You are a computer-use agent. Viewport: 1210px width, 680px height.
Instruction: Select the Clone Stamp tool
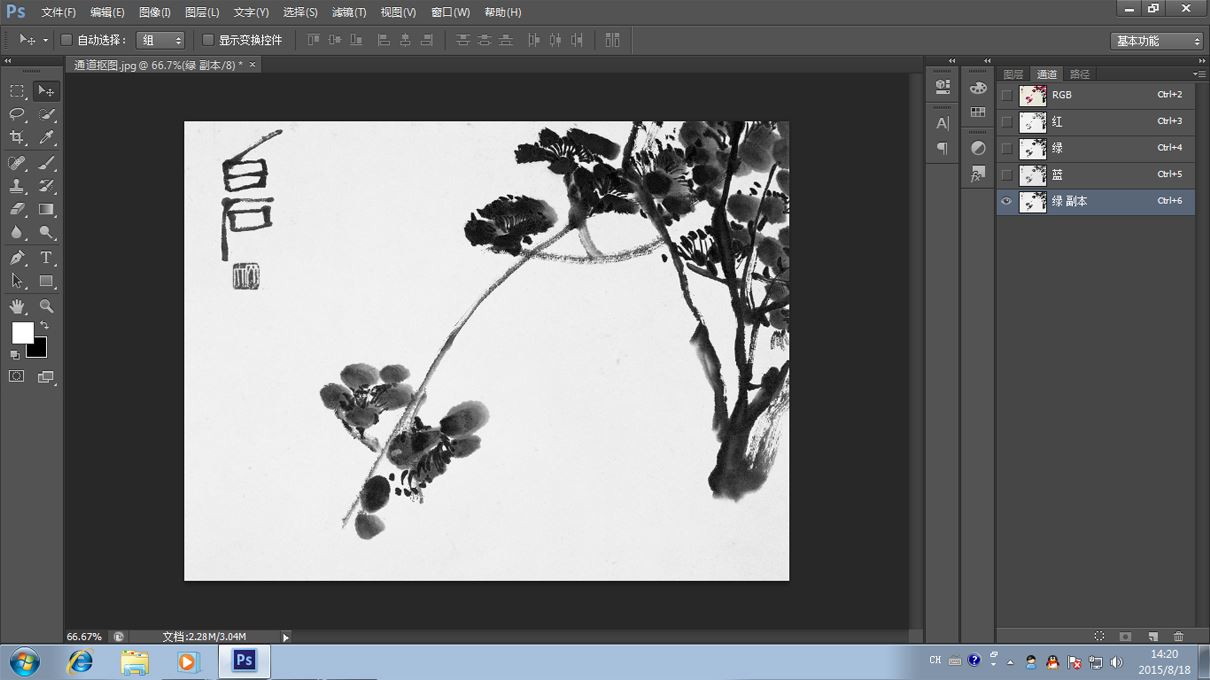point(17,186)
